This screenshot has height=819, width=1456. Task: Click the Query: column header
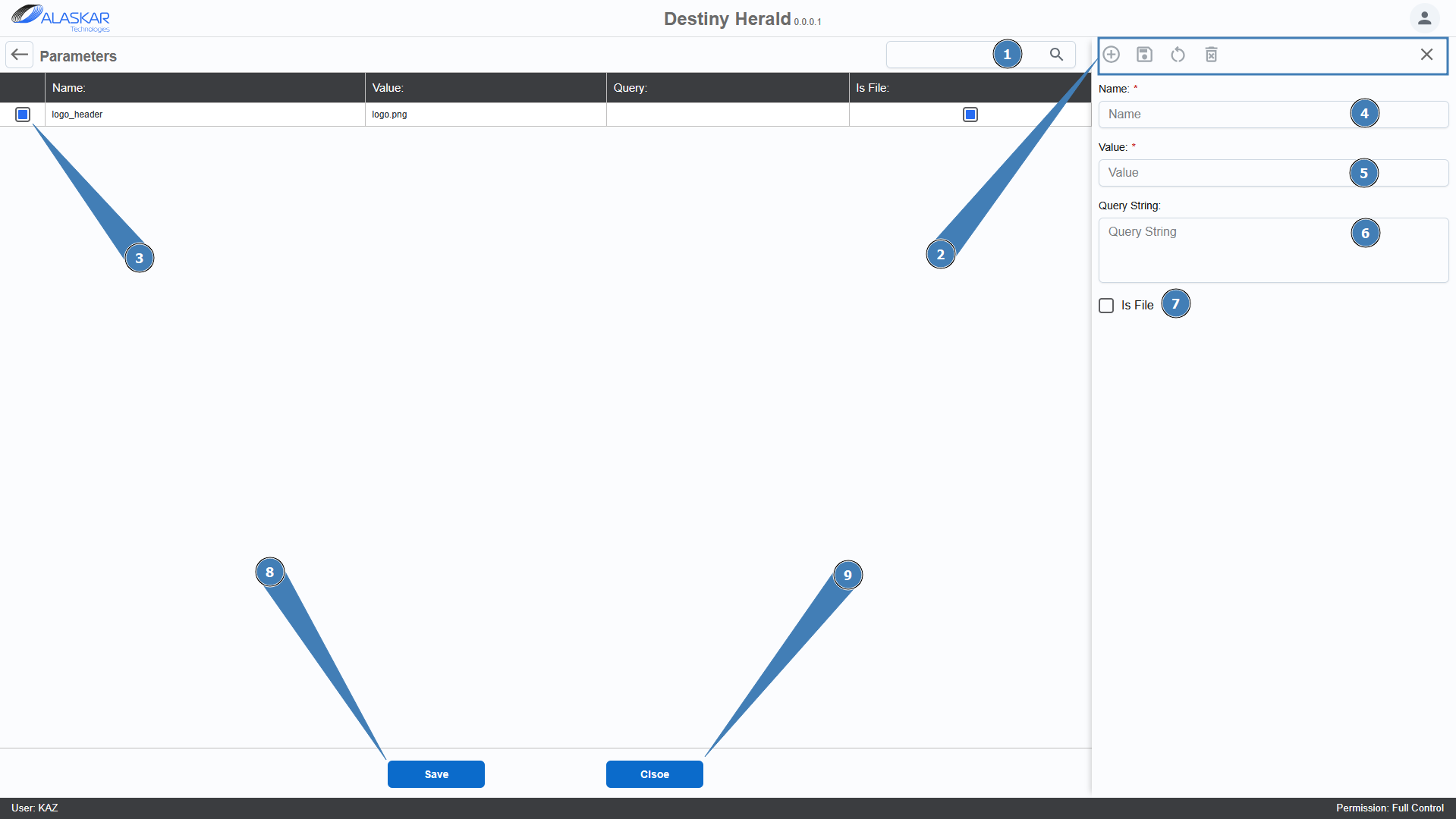coord(728,88)
